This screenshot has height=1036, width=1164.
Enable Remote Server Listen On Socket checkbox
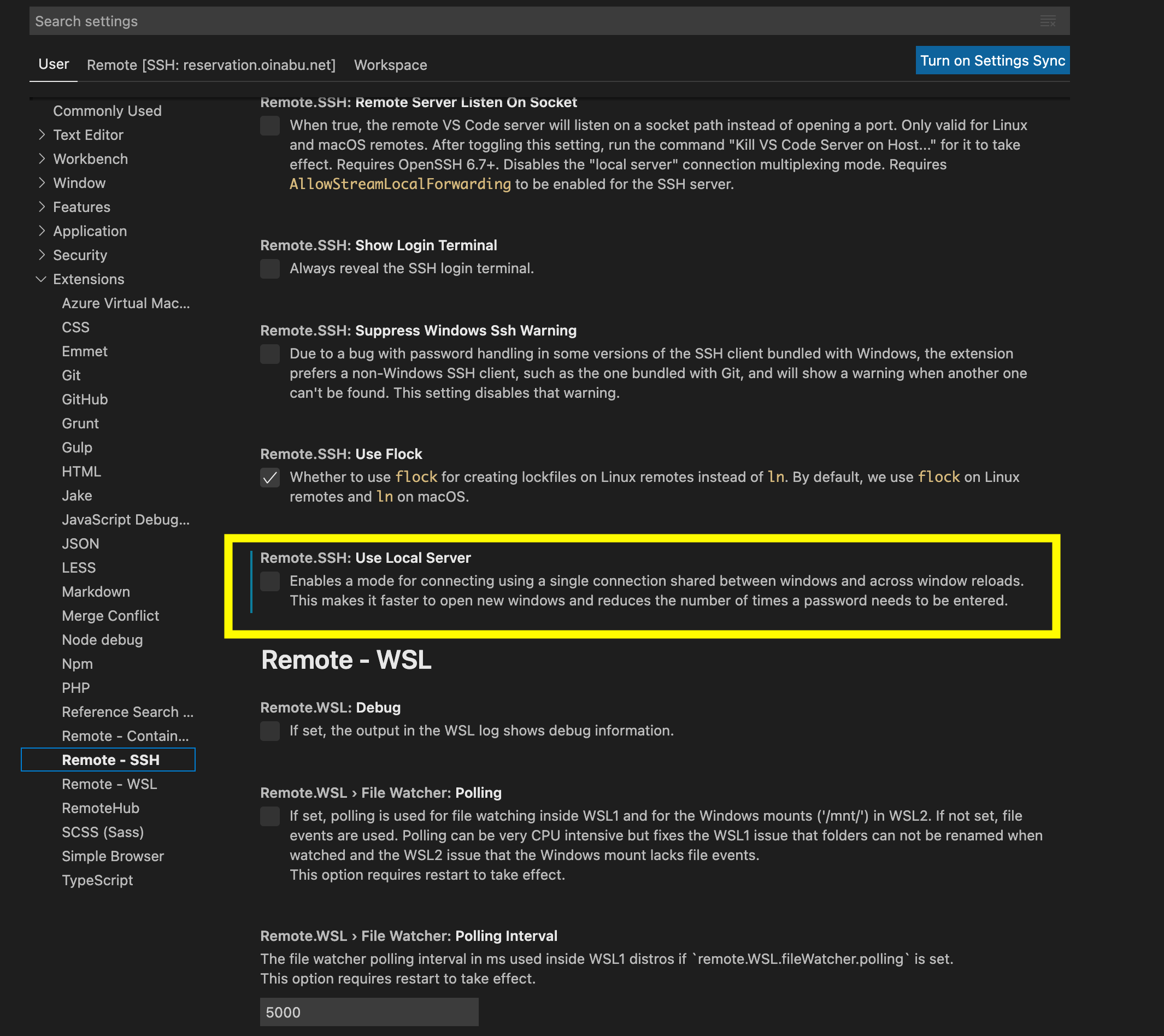click(270, 125)
